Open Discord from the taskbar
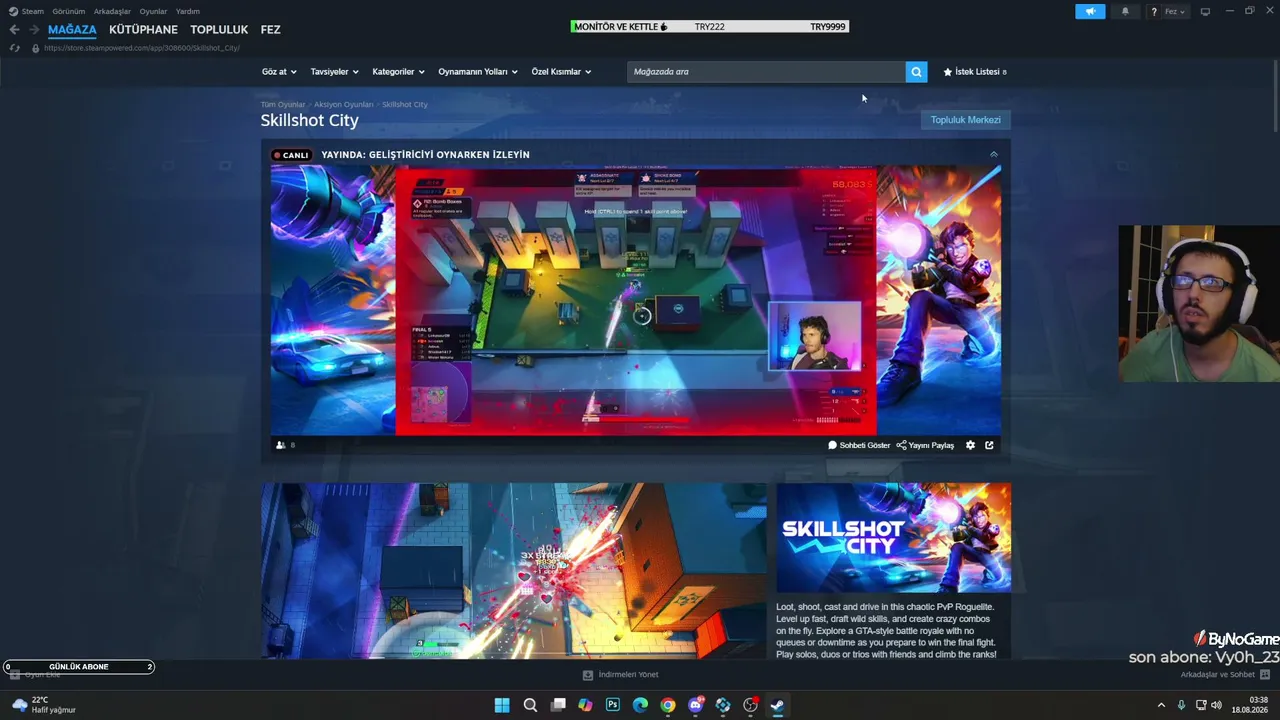Image resolution: width=1280 pixels, height=720 pixels. (696, 705)
